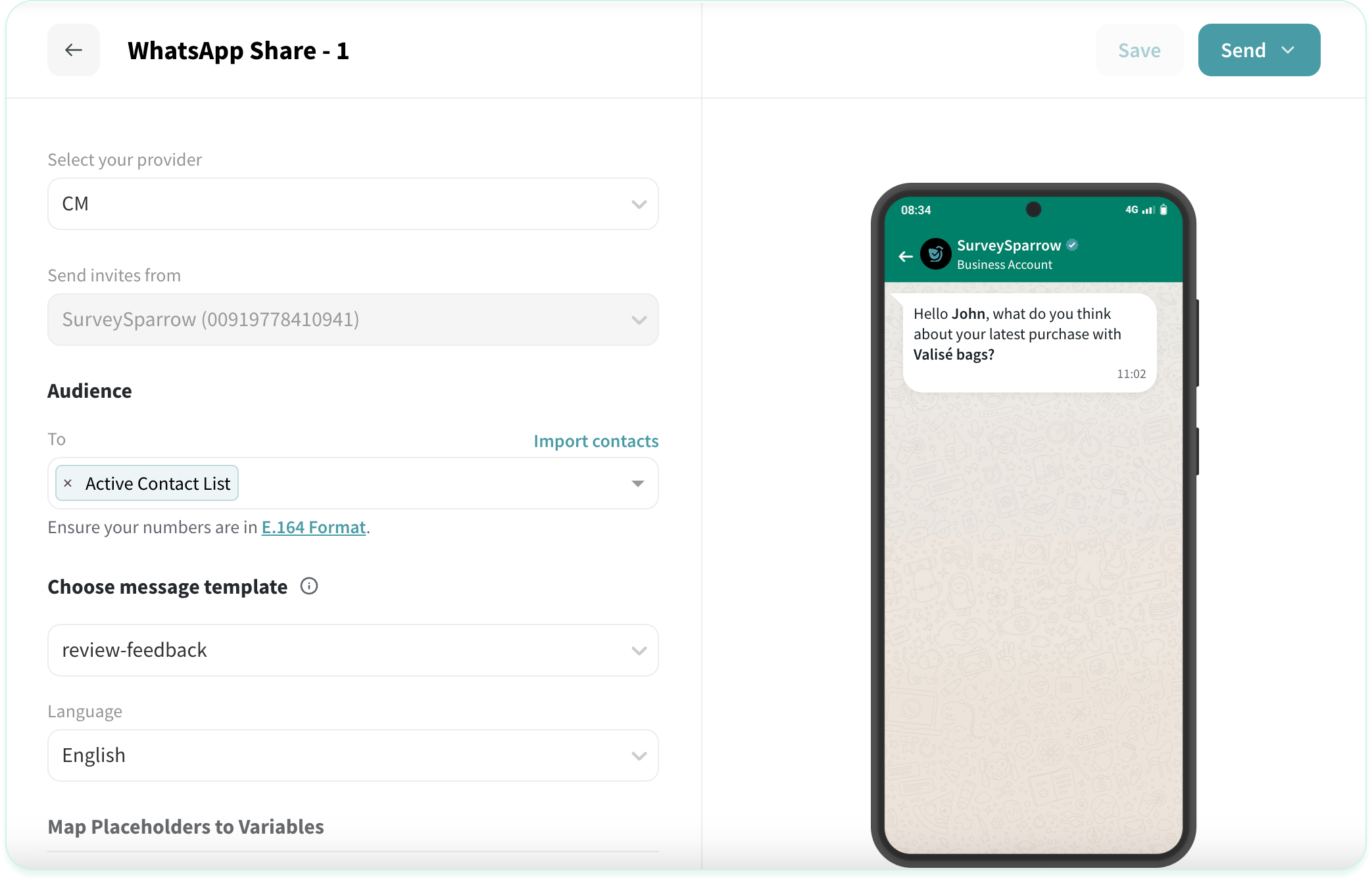The width and height of the screenshot is (1372, 881).
Task: Open the CM provider dropdown
Action: tap(353, 204)
